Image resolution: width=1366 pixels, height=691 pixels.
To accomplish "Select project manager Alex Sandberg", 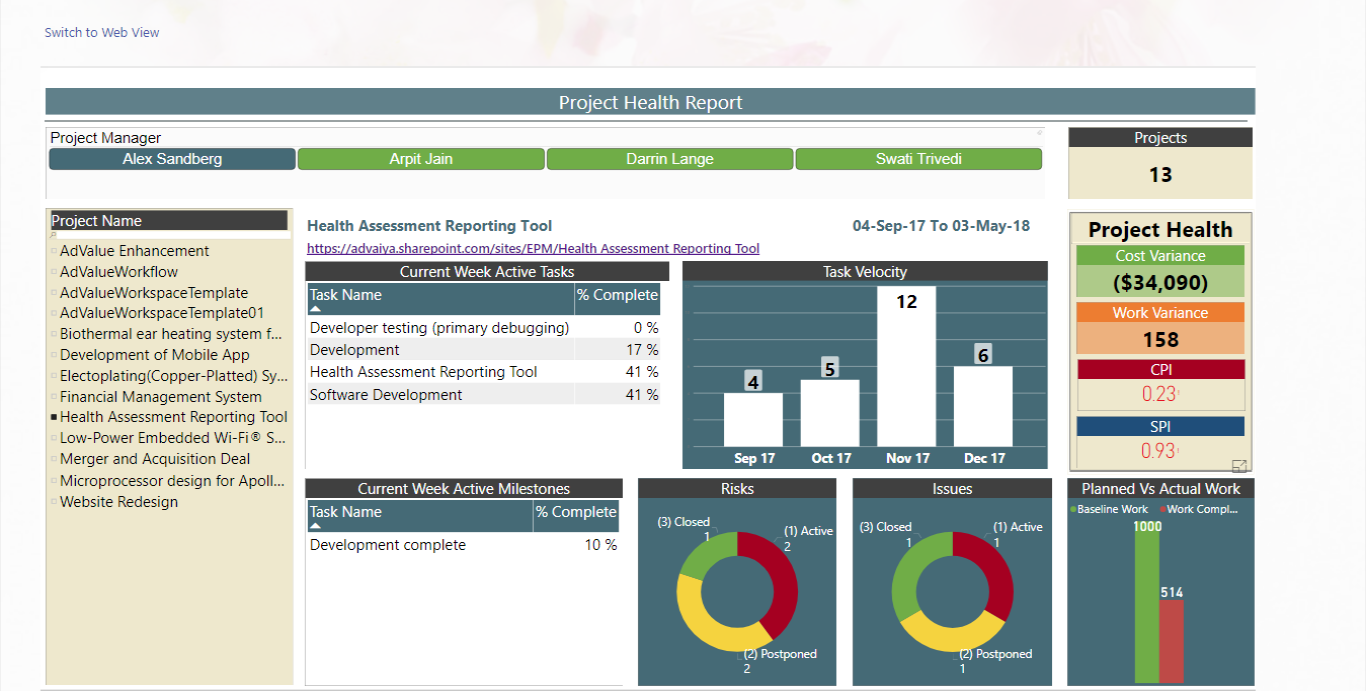I will click(172, 159).
